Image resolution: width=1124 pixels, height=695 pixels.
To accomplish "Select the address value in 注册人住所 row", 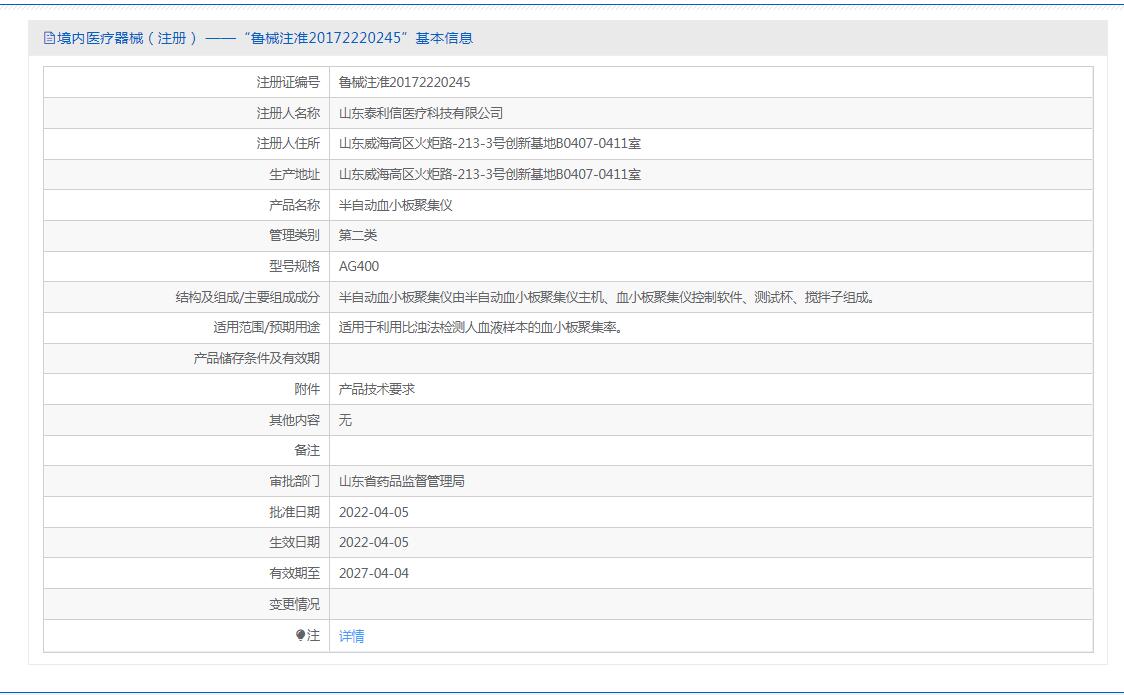I will point(490,144).
